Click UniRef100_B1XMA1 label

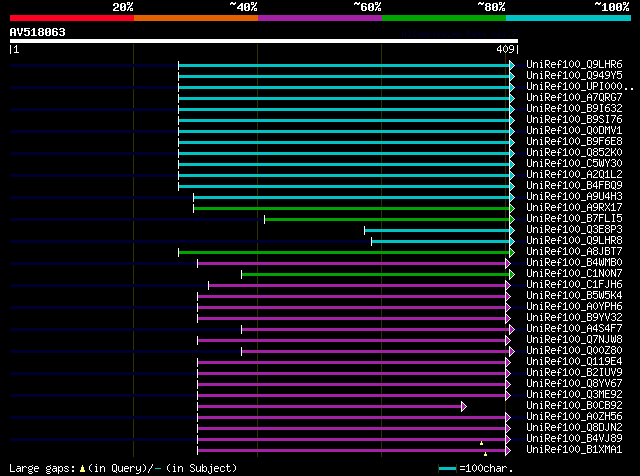point(574,450)
